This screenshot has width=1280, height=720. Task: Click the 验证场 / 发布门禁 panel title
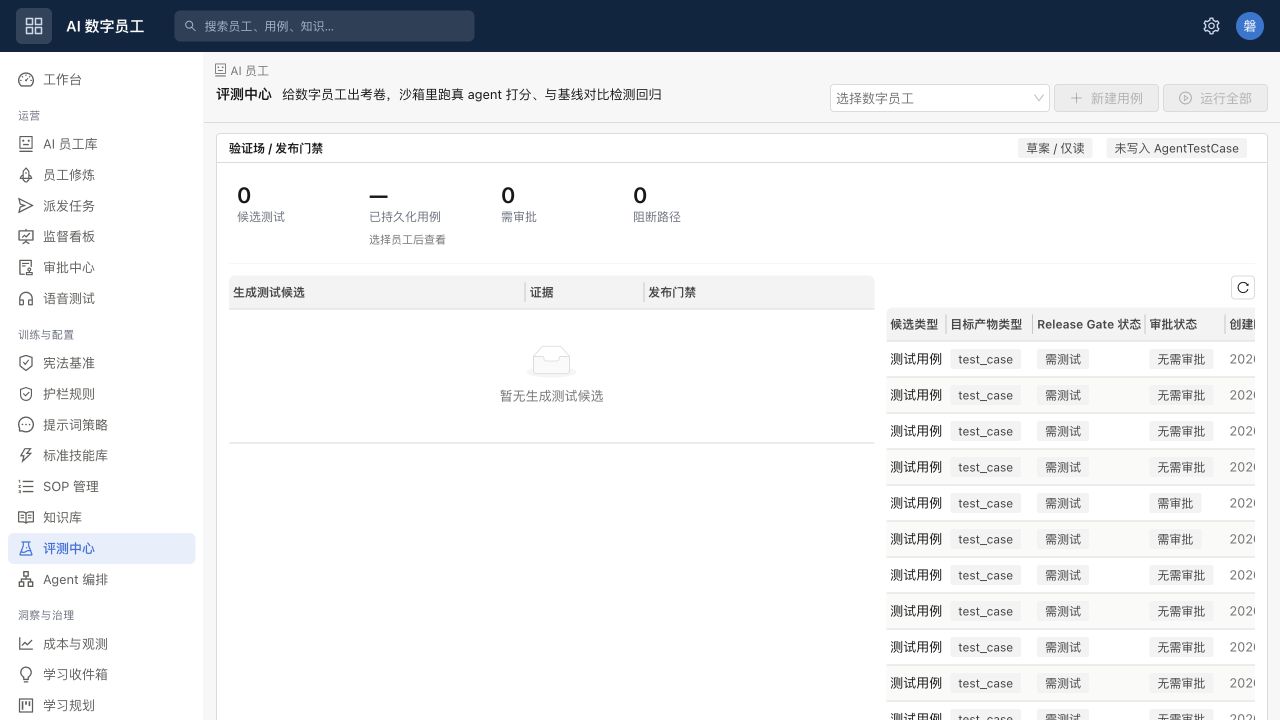(276, 148)
